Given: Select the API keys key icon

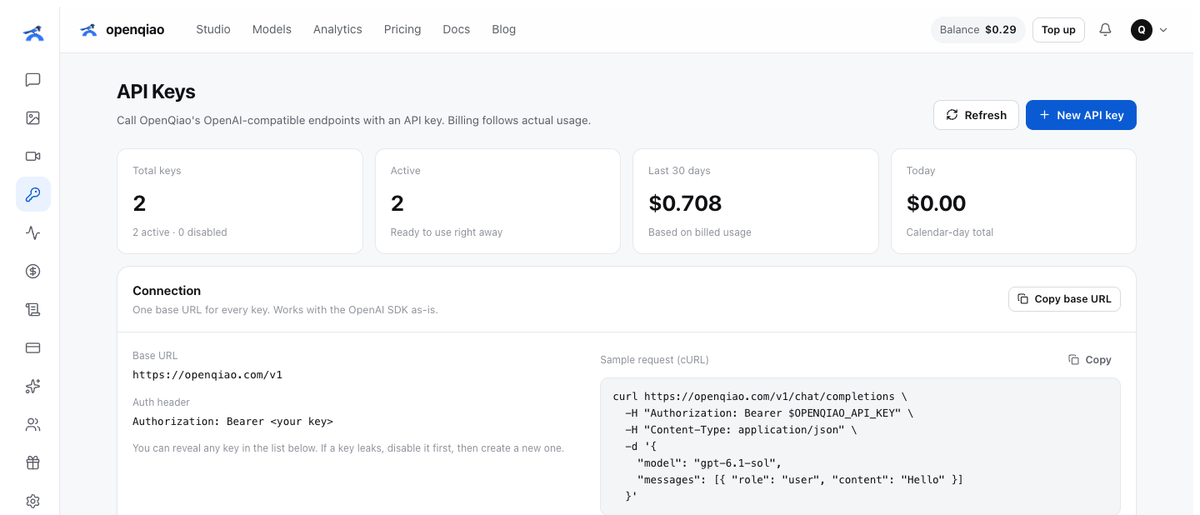Looking at the screenshot, I should coord(33,194).
